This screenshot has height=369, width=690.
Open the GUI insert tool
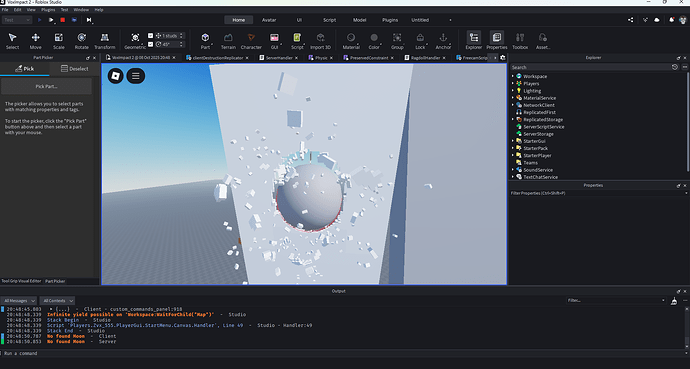(274, 41)
